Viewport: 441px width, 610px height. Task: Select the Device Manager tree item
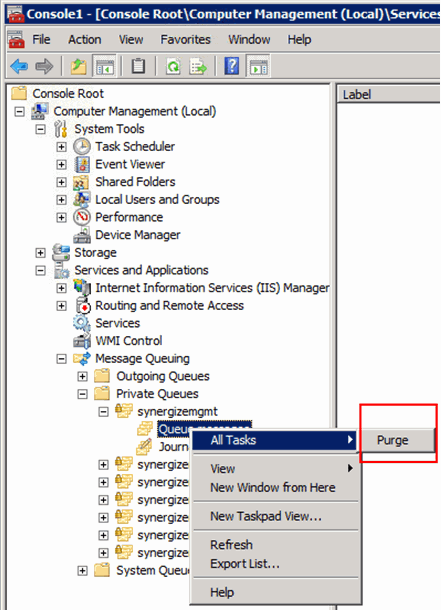(138, 235)
